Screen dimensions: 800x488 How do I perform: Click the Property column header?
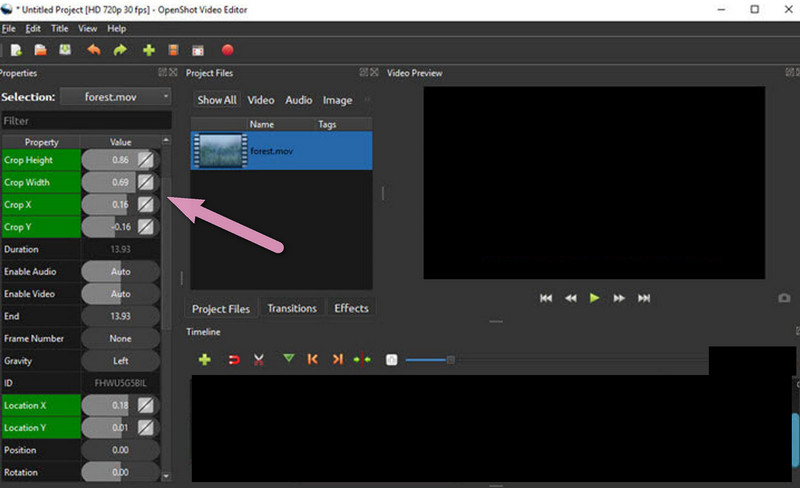pos(41,142)
